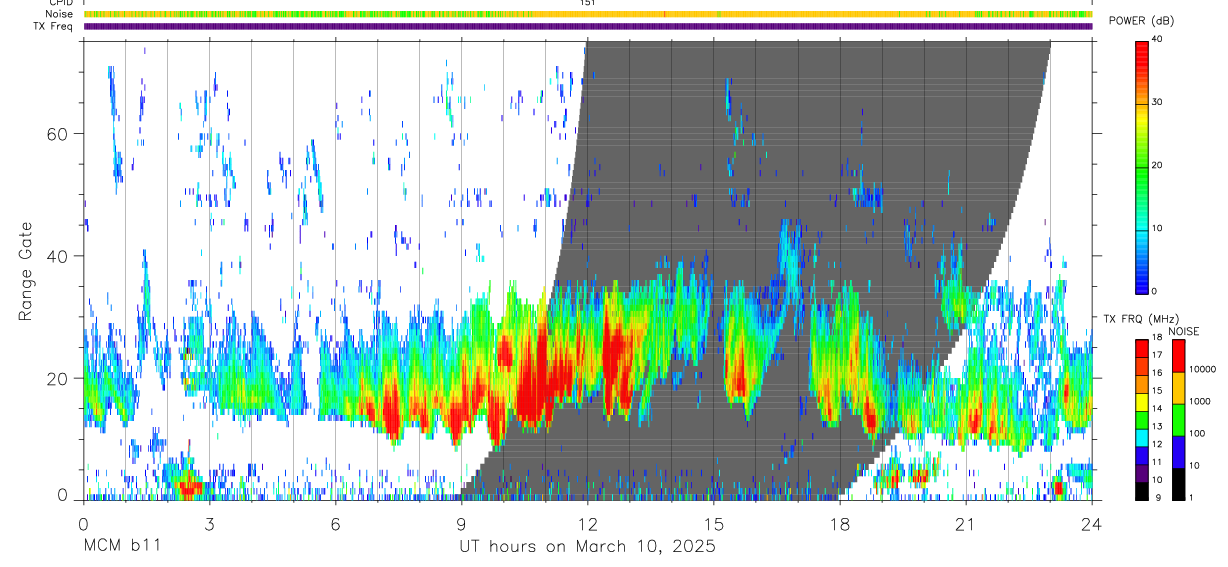Select the 24 hour tick on the x-axis
Screen dimensions: 1228x567
pyautogui.click(x=1091, y=524)
